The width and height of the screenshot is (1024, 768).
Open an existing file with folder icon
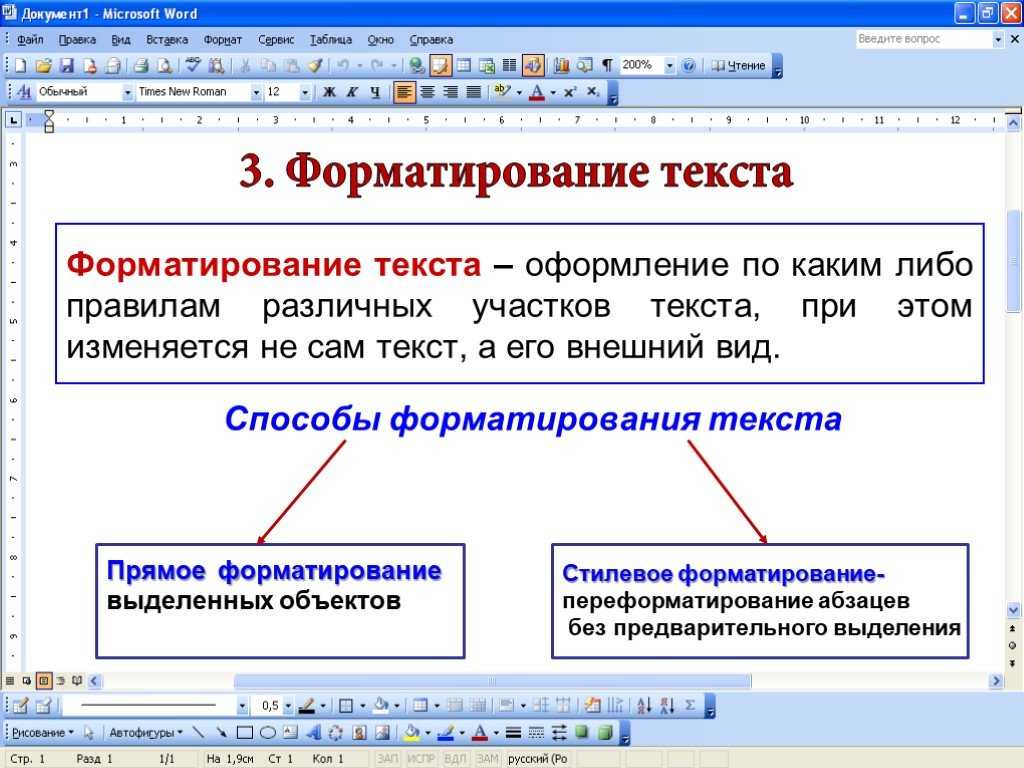(43, 65)
